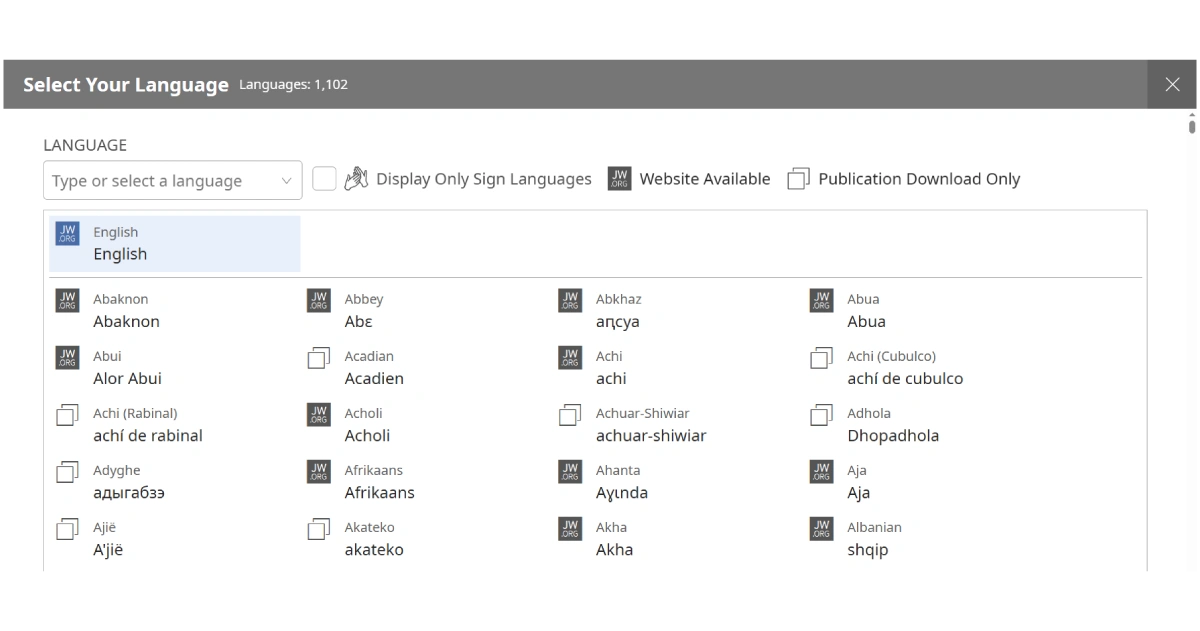Image resolution: width=1200 pixels, height=631 pixels.
Task: Open the language combo box arrow
Action: (x=286, y=181)
